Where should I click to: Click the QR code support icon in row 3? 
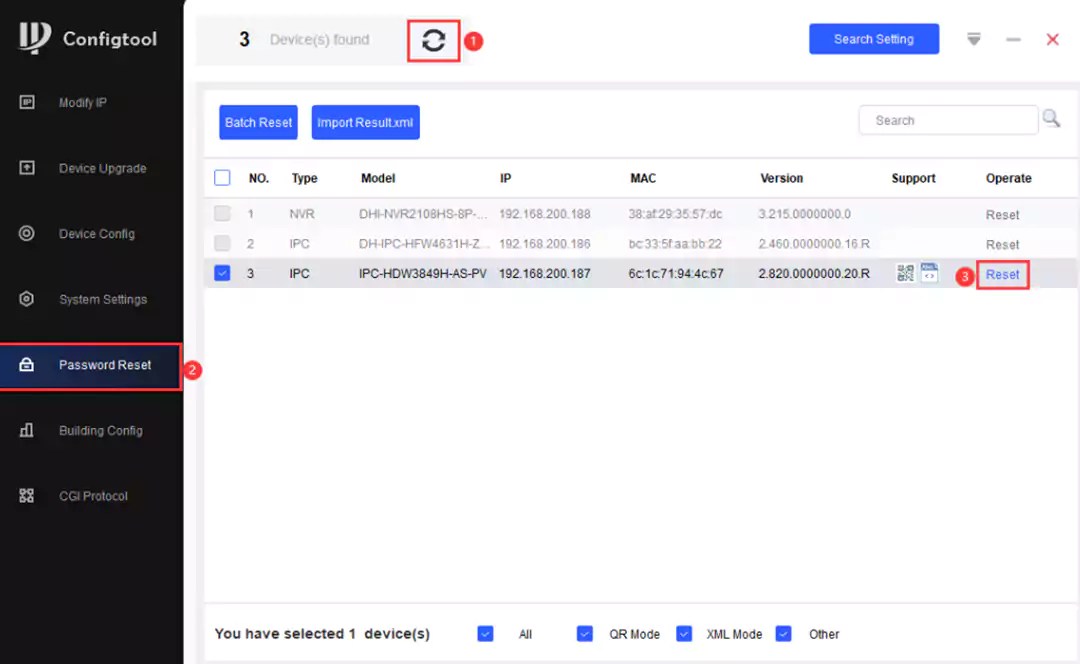(905, 273)
